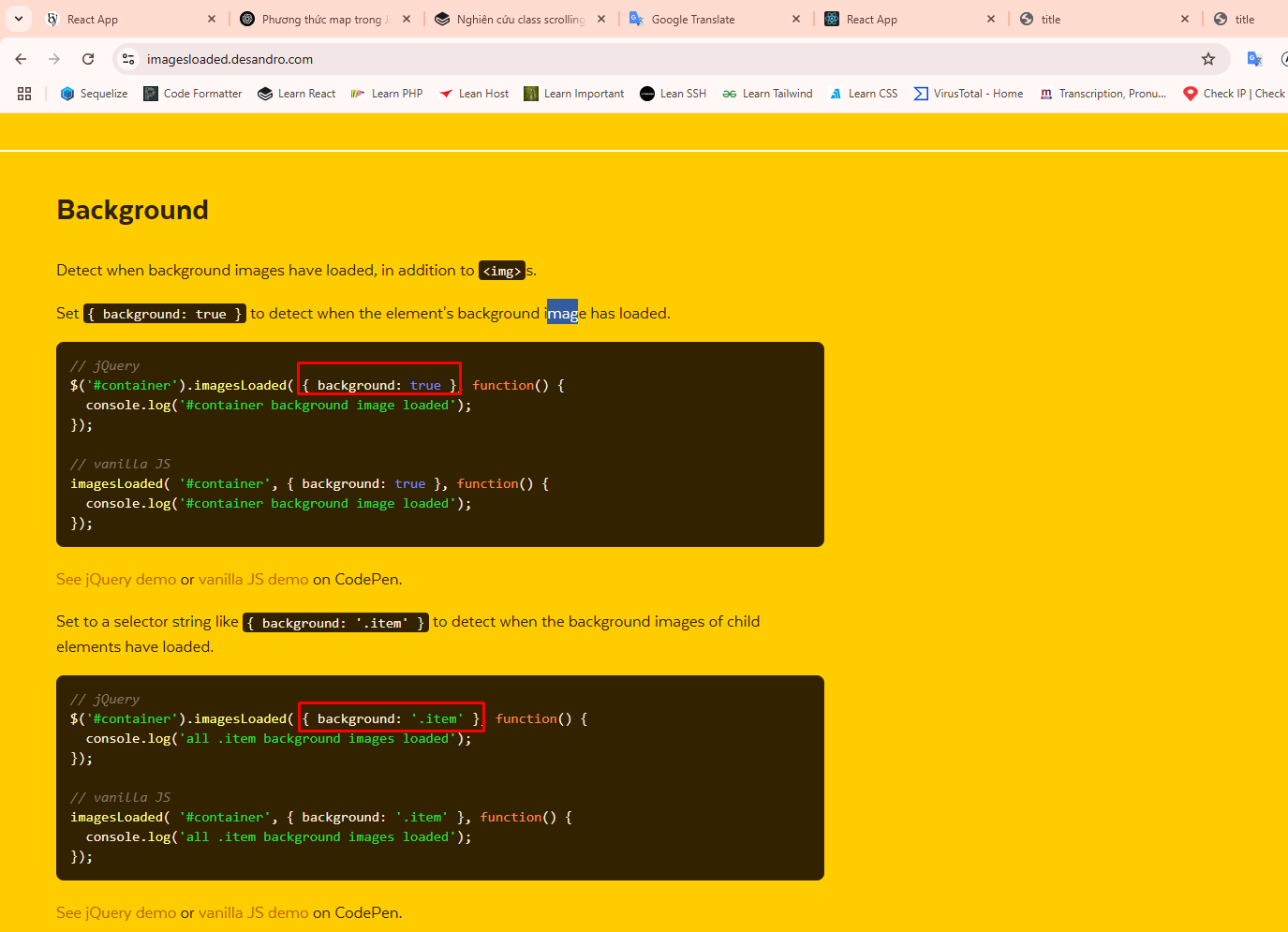This screenshot has height=932, width=1288.
Task: Open the first See jQuery demo link
Action: 116,580
